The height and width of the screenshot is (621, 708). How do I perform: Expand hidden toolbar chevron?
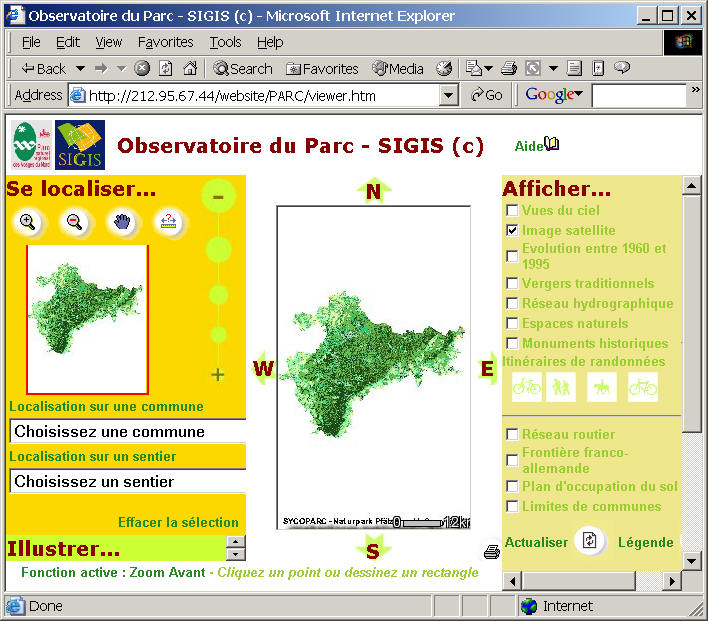(x=696, y=89)
